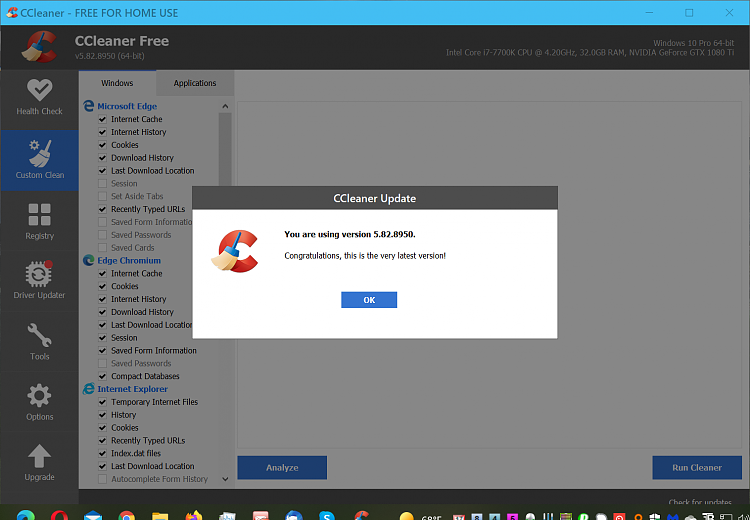Enable the Saved Cards checkbox
The width and height of the screenshot is (750, 520).
102,248
